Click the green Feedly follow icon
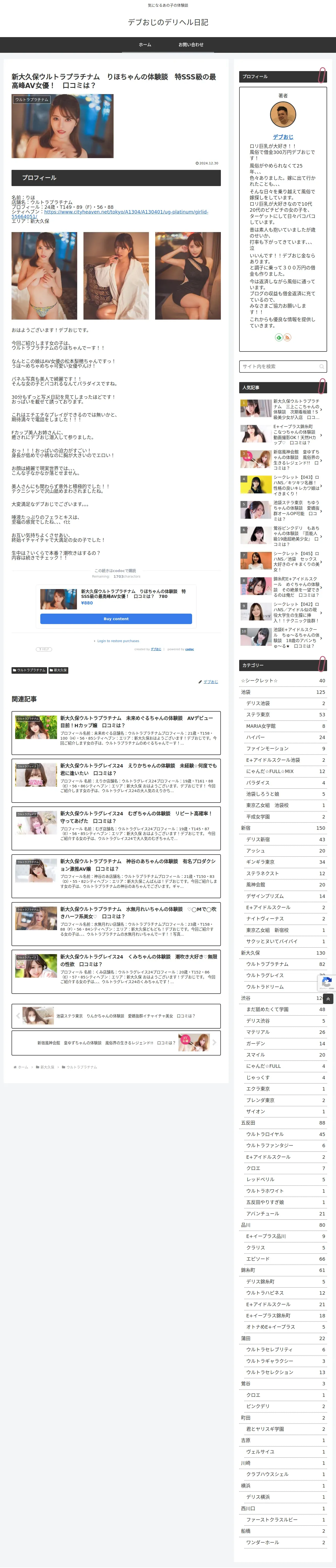 coord(279,337)
